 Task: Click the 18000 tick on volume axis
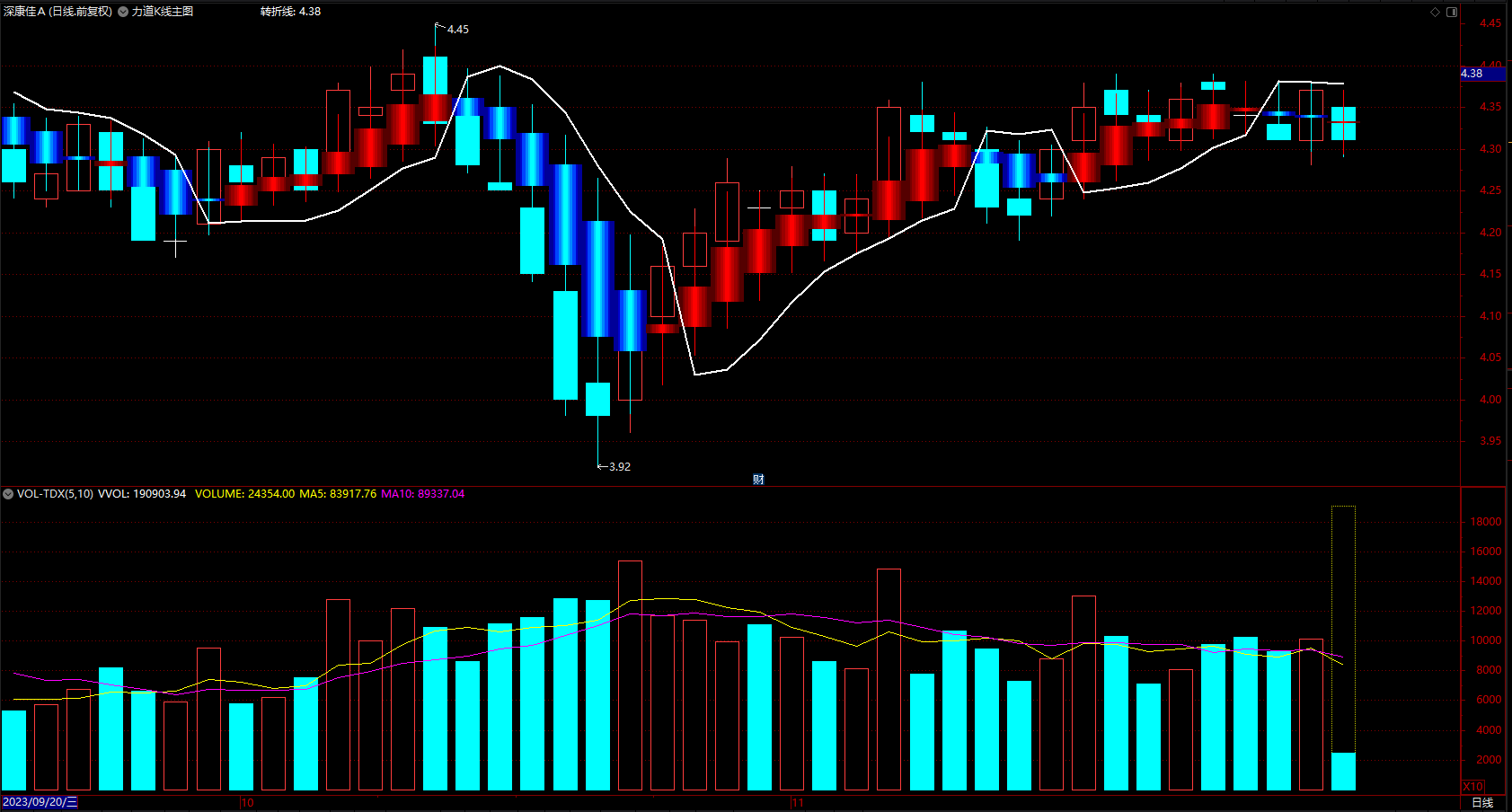click(1486, 522)
